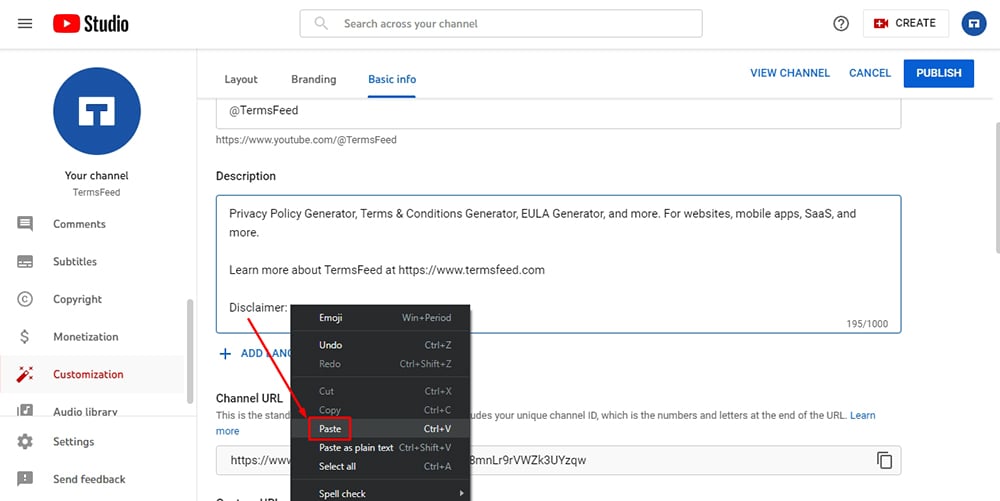The width and height of the screenshot is (1000, 501).
Task: Focus the Search across your channel field
Action: point(501,24)
